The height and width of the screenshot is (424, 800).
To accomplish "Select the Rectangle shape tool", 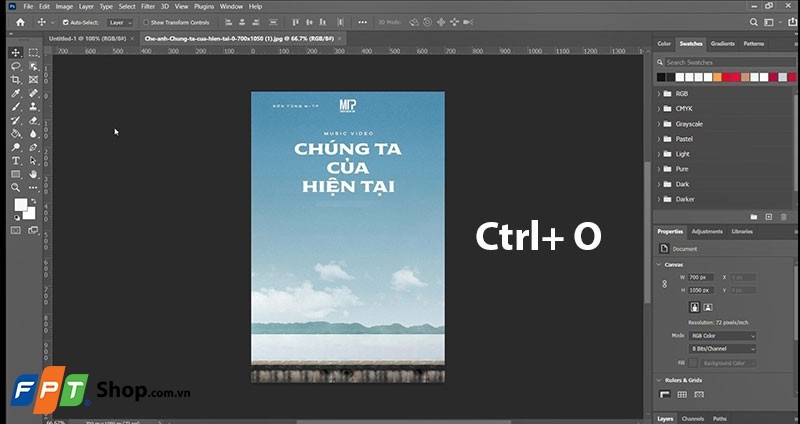I will [x=16, y=174].
